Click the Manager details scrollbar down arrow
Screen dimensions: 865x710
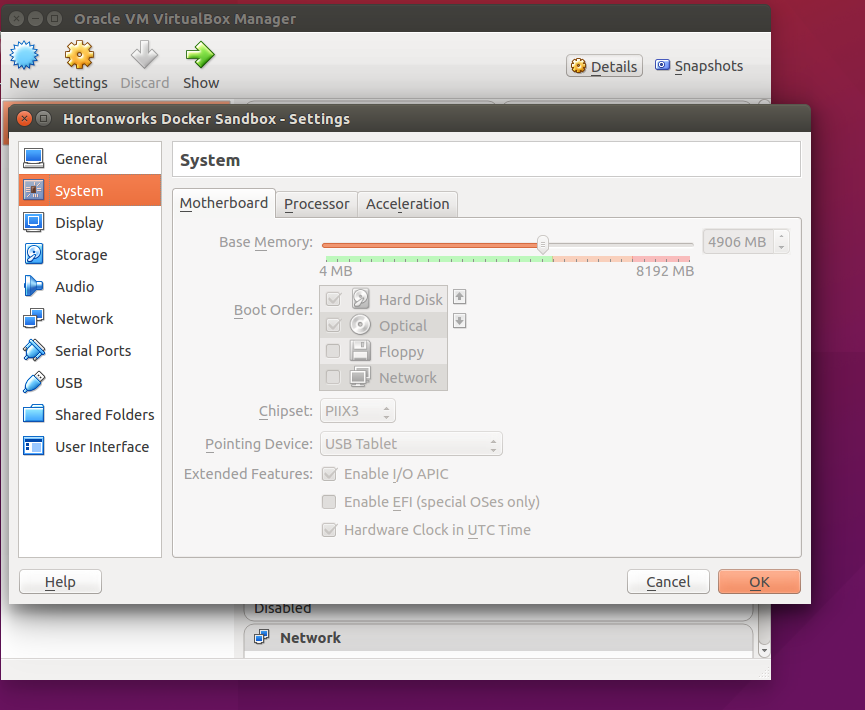(764, 651)
